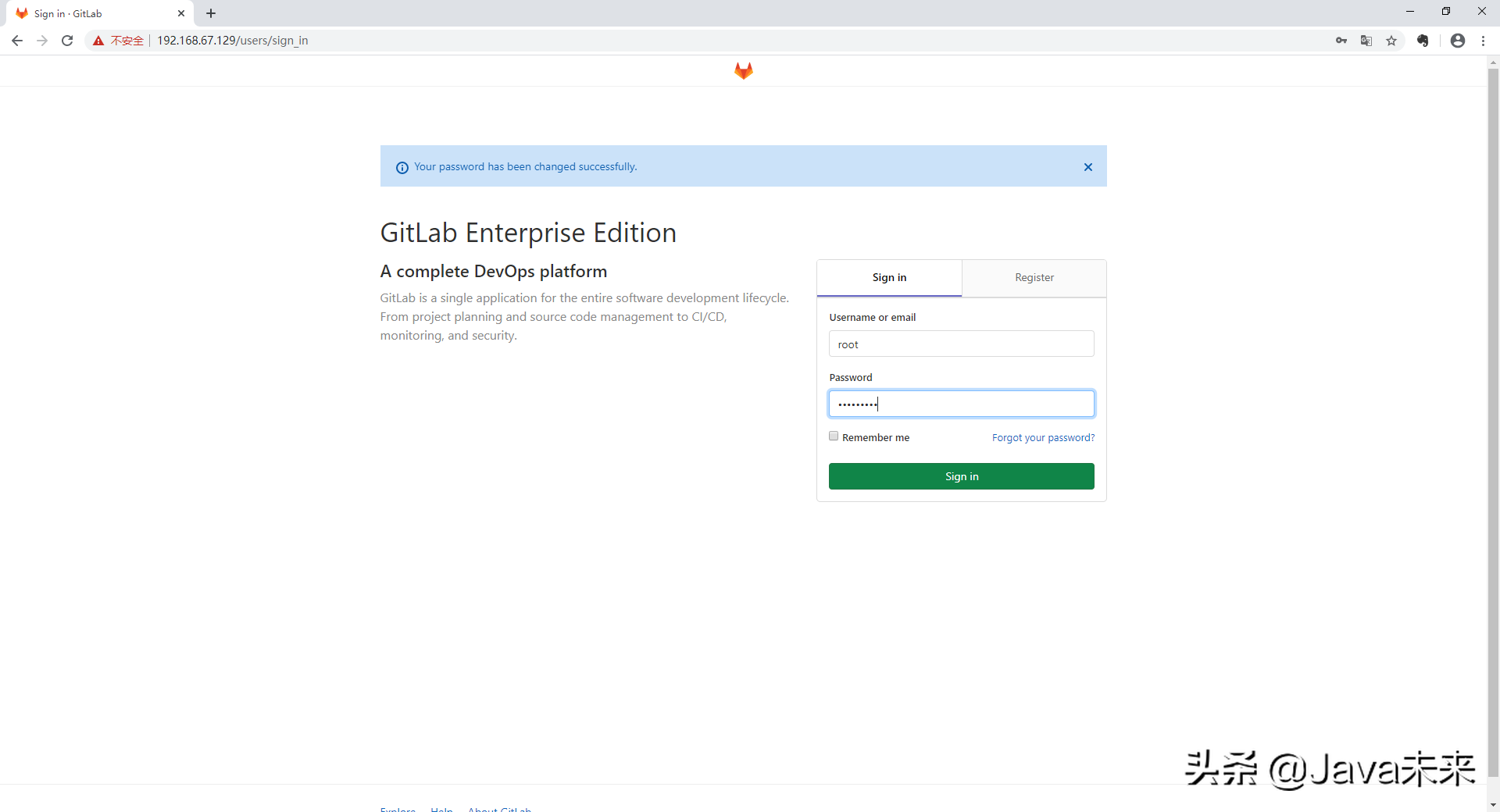The height and width of the screenshot is (812, 1500).
Task: Click the info icon in the blue alert
Action: [402, 167]
